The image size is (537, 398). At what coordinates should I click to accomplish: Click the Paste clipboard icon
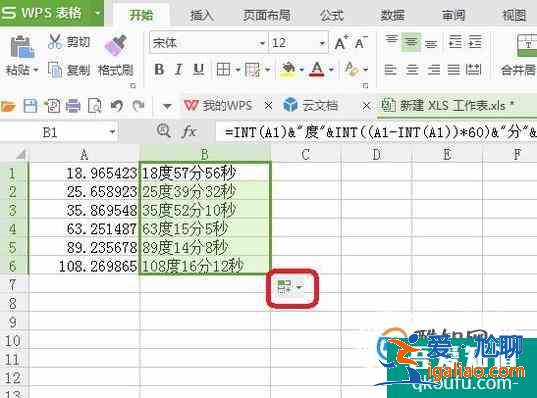click(x=22, y=47)
